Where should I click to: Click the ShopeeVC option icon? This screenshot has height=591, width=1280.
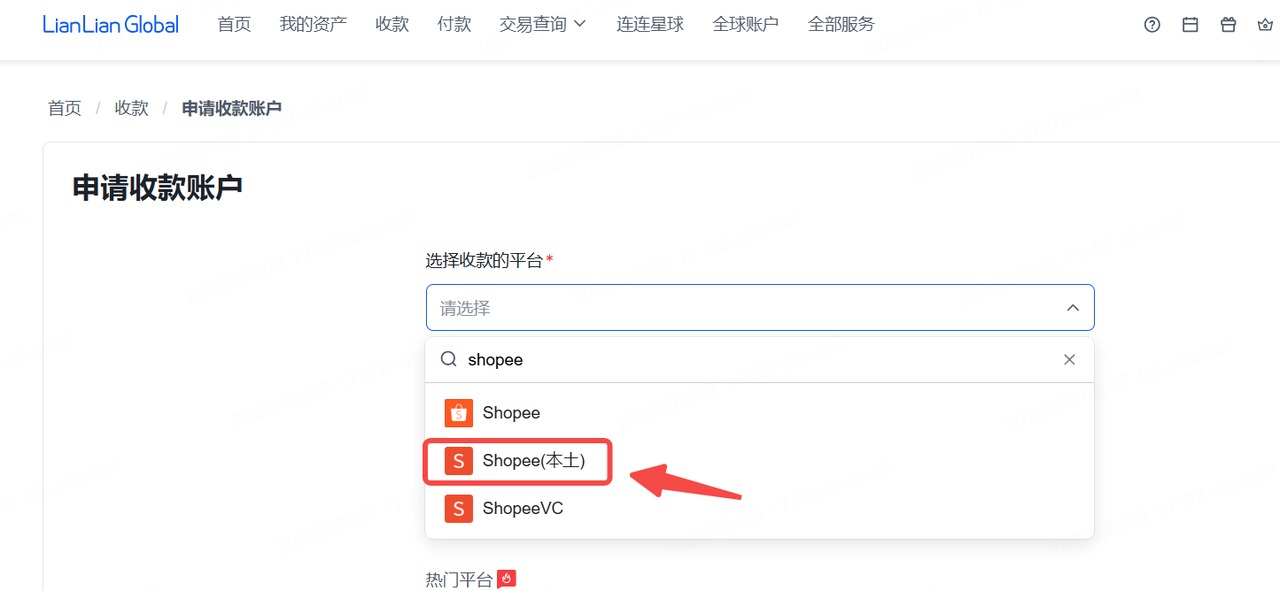pyautogui.click(x=459, y=508)
